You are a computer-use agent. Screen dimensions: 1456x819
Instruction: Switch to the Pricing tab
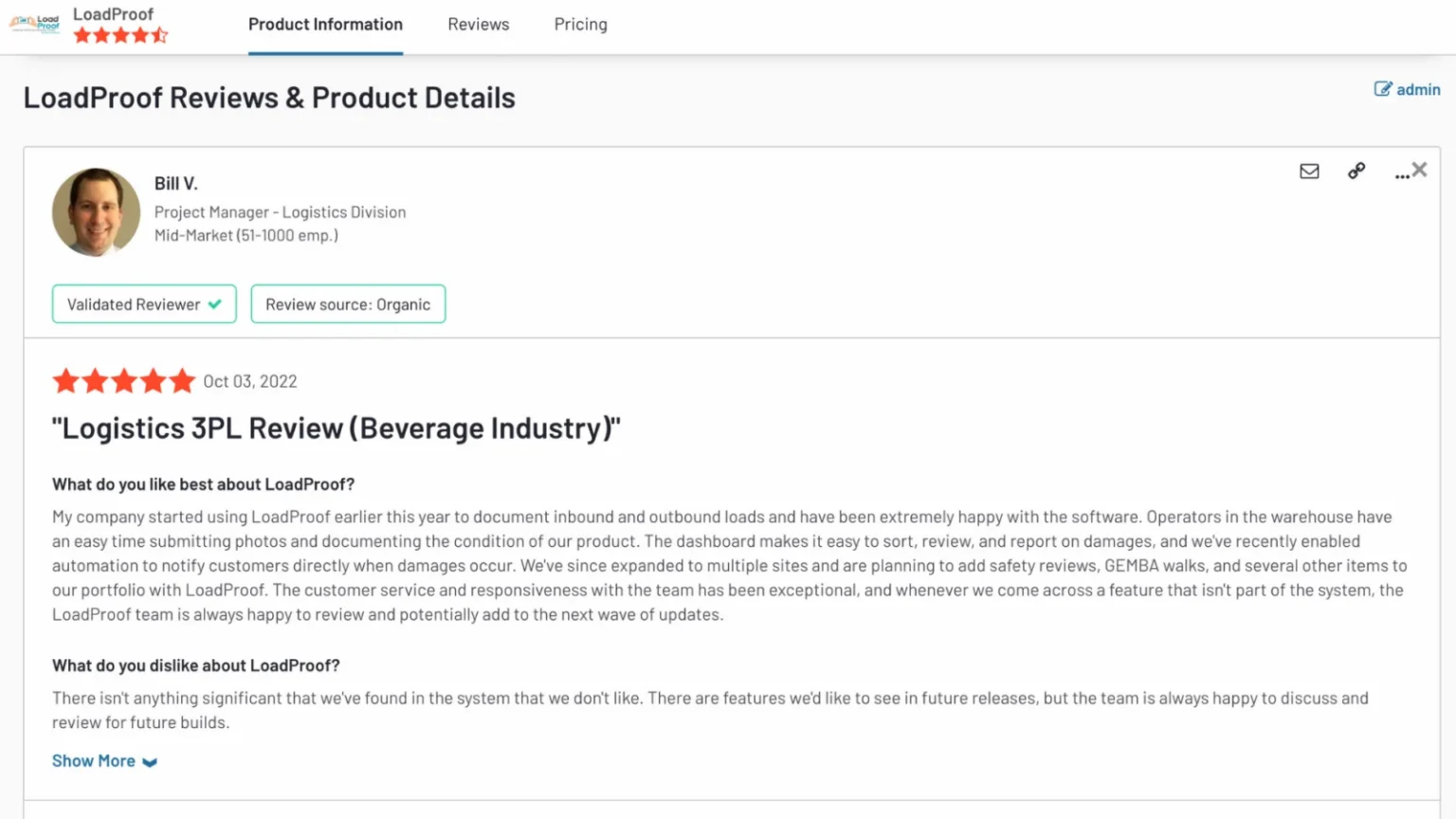[x=581, y=25]
